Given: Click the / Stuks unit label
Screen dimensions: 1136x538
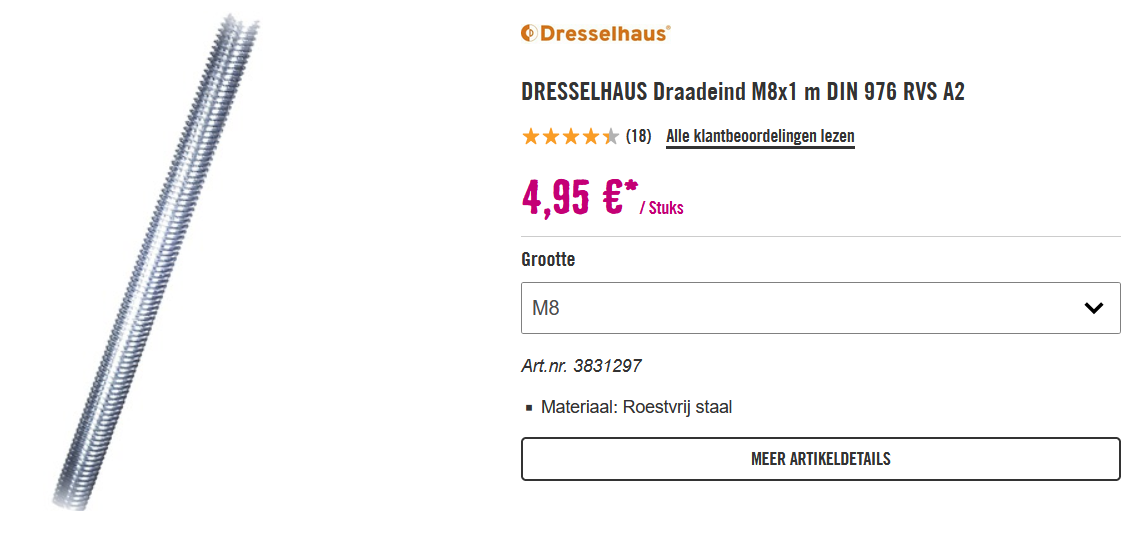Looking at the screenshot, I should pos(661,209).
